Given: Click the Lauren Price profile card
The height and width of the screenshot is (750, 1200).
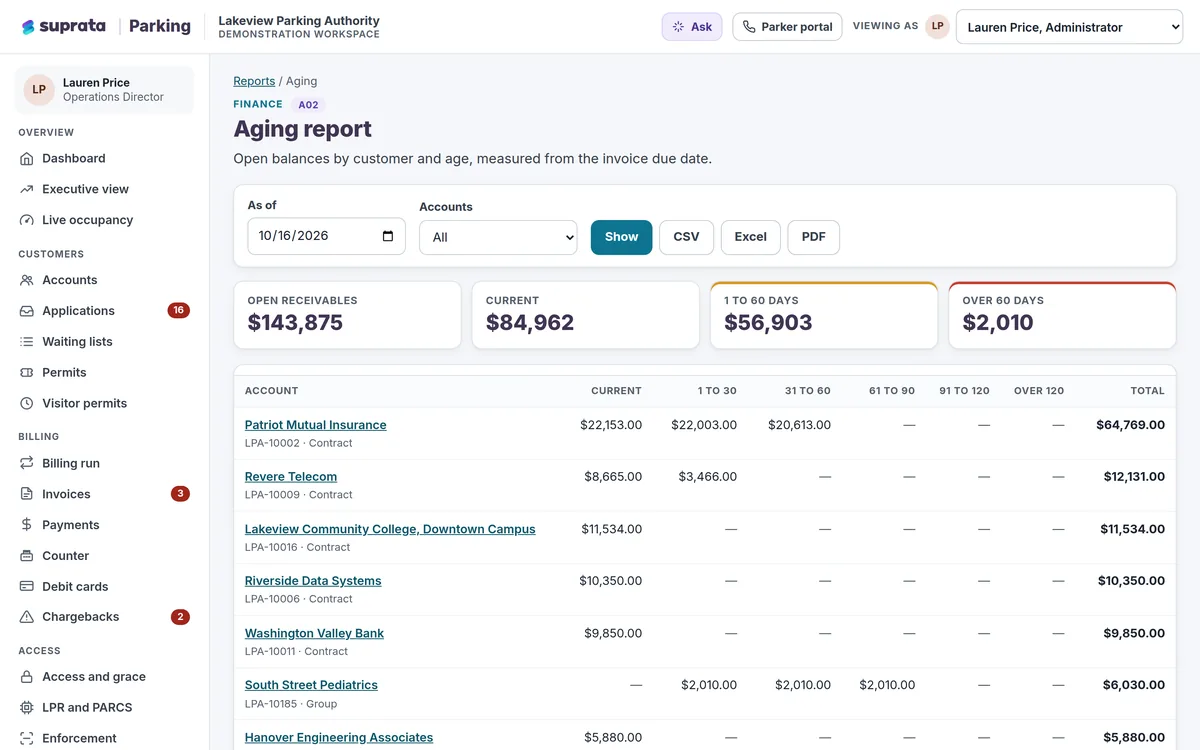Looking at the screenshot, I should (104, 90).
